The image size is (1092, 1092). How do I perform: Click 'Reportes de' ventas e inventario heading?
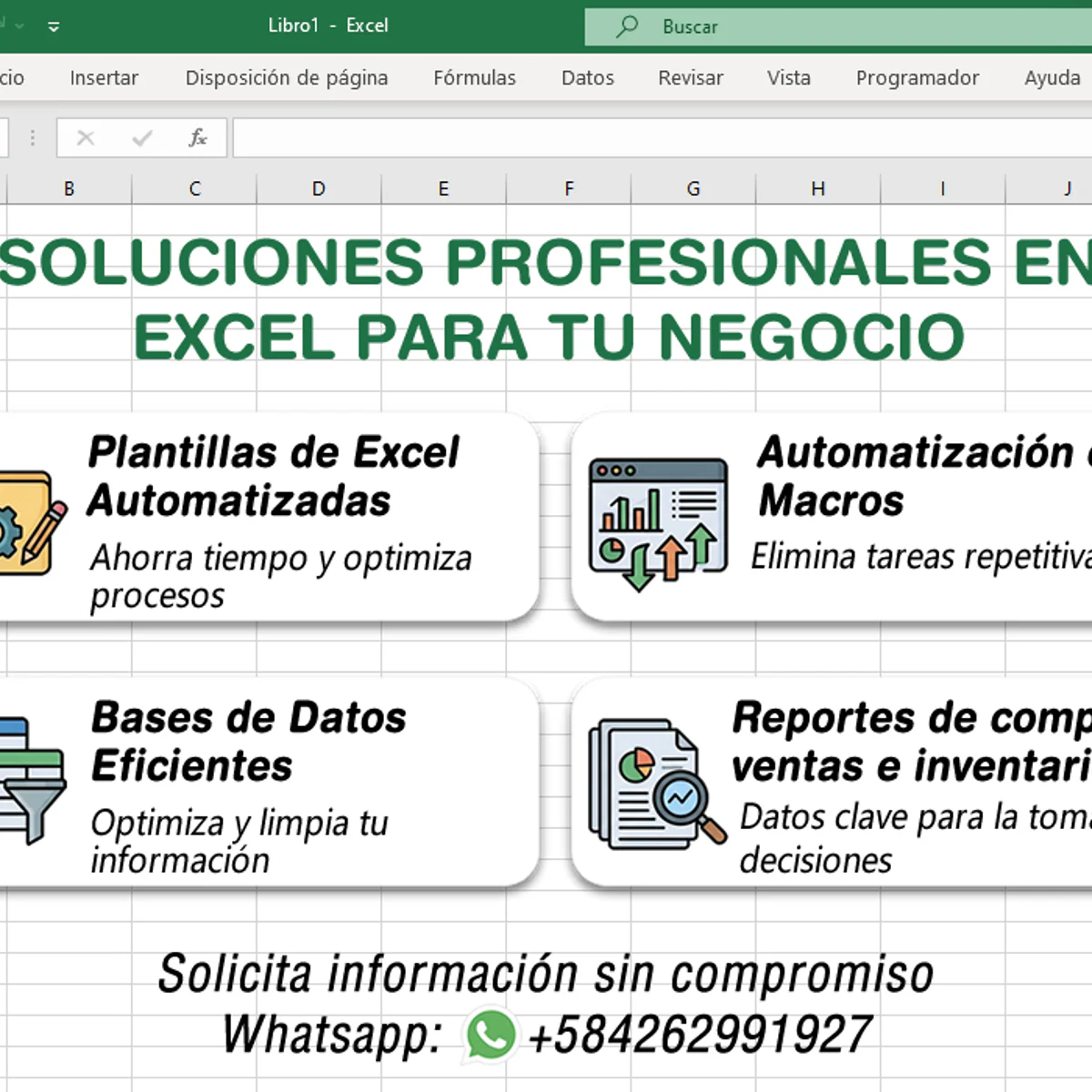tap(912, 742)
